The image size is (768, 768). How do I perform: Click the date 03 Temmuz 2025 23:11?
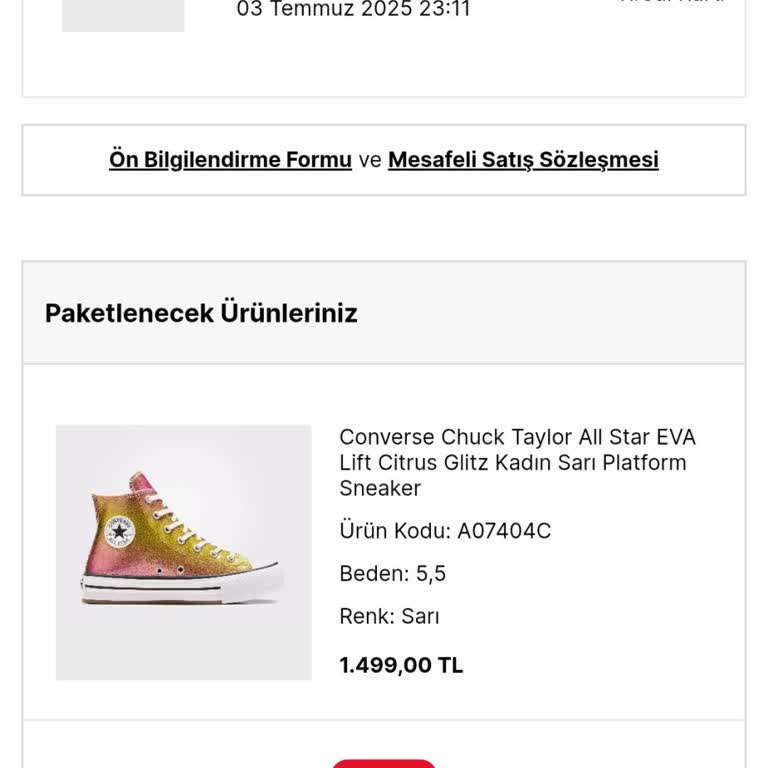coord(353,10)
